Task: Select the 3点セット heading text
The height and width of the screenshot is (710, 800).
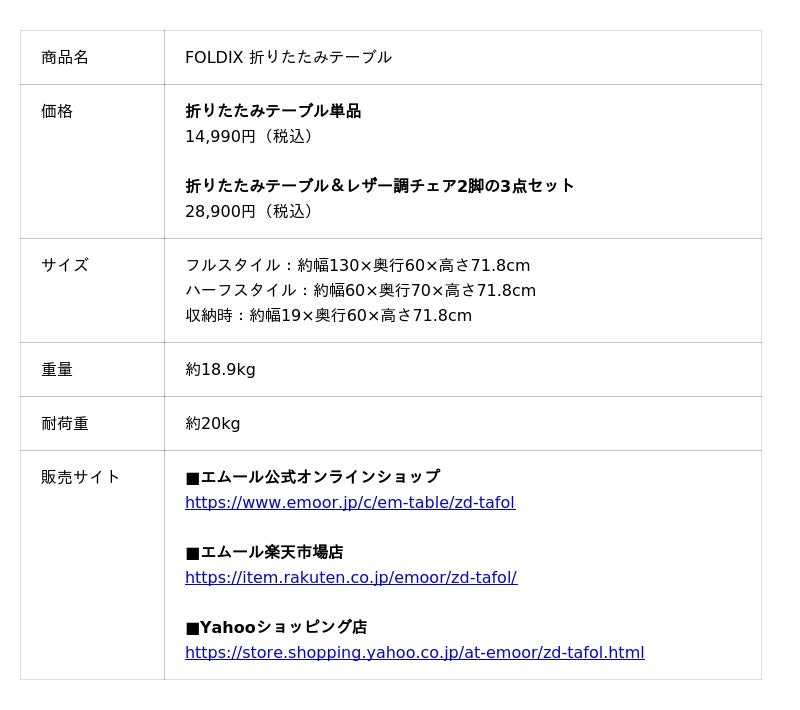Action: (x=380, y=186)
